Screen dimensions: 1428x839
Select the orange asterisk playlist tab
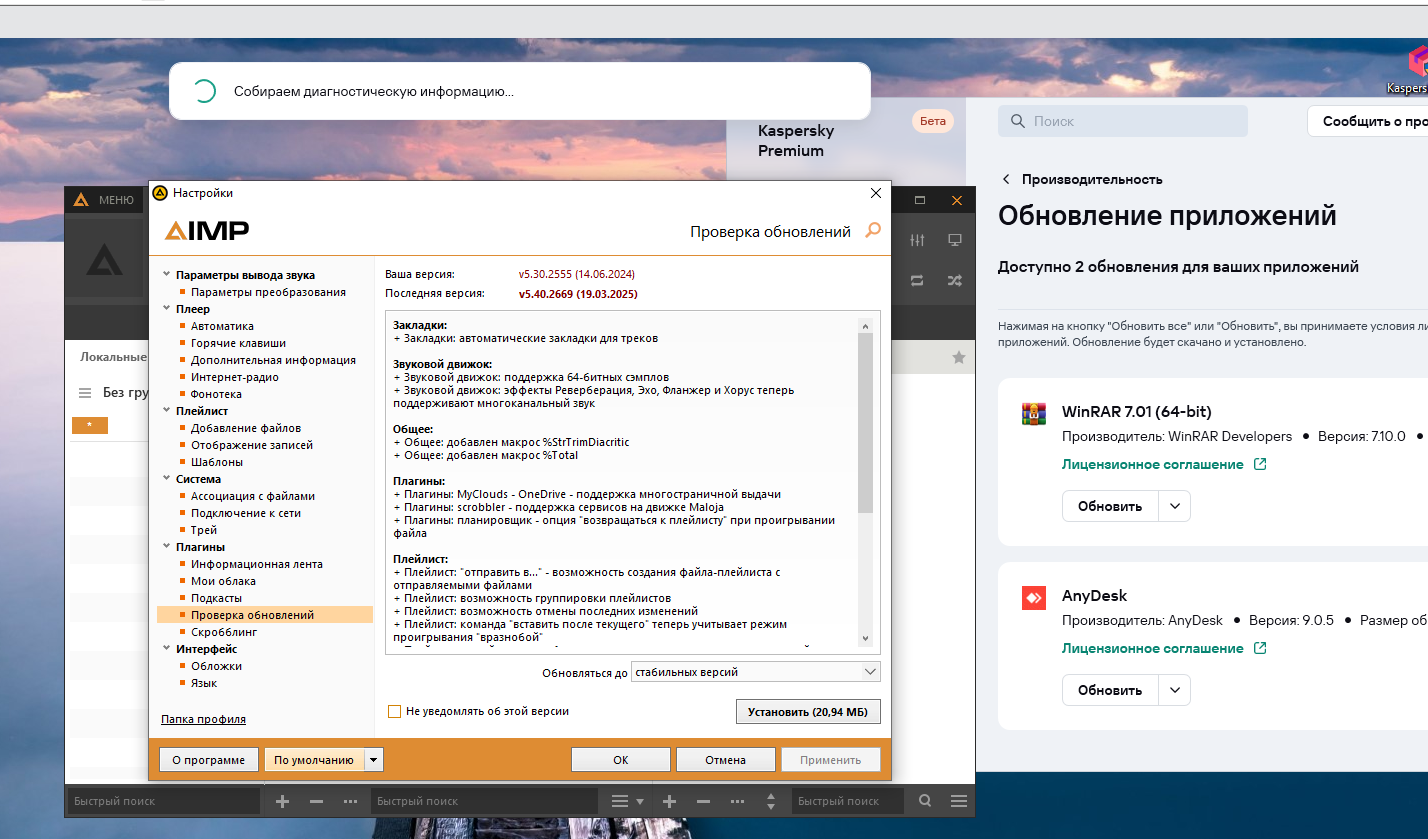click(x=89, y=425)
